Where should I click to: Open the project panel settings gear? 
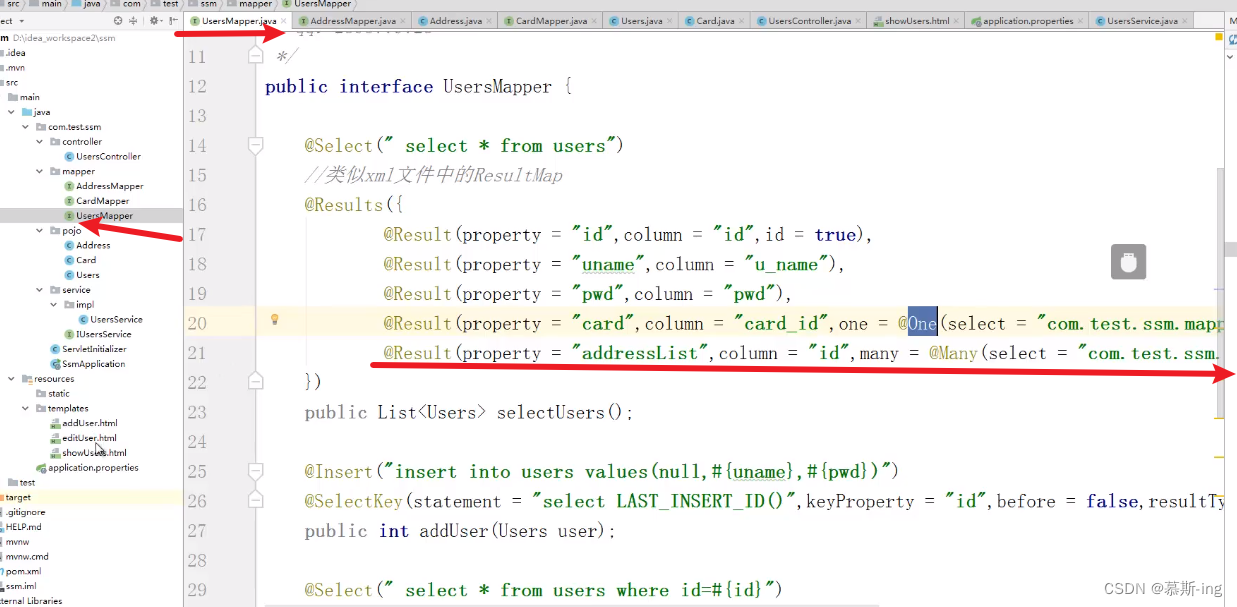click(156, 20)
